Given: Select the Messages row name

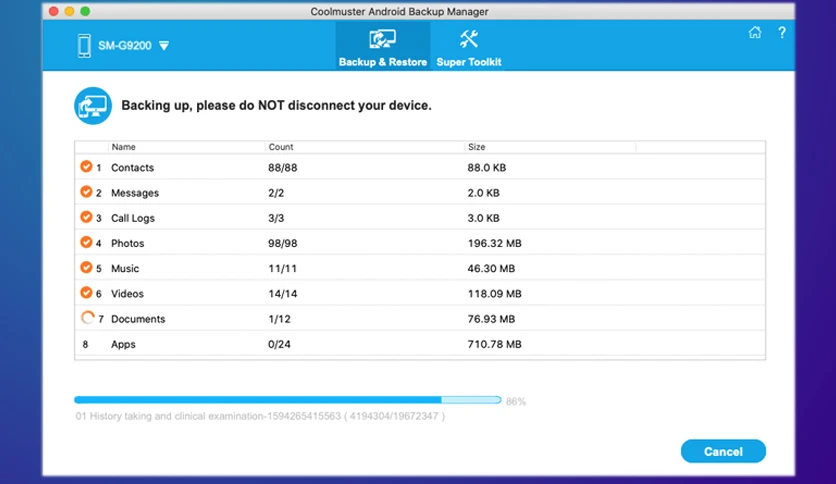Looking at the screenshot, I should tap(135, 193).
